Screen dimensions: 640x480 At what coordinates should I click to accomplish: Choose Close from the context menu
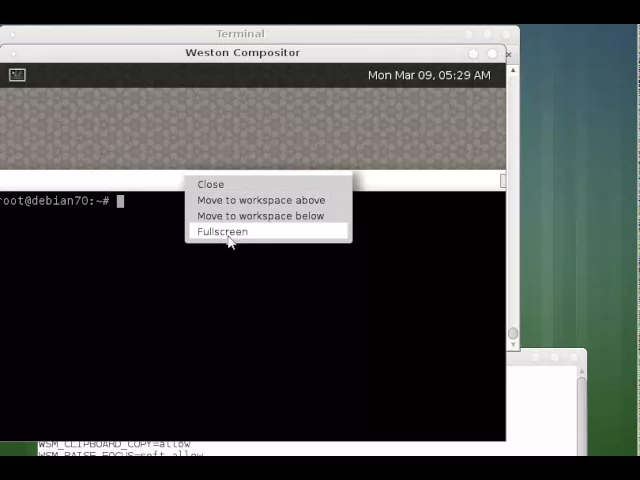tap(269, 184)
